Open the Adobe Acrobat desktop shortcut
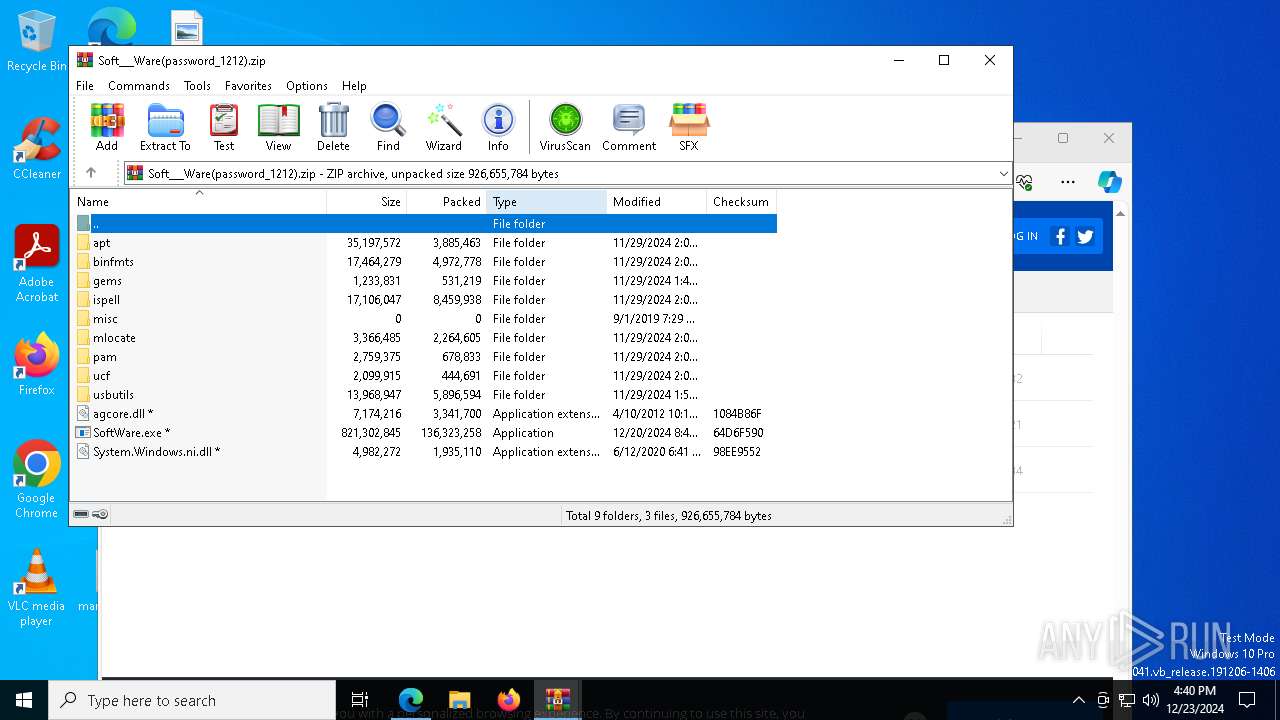Image resolution: width=1280 pixels, height=720 pixels. (37, 264)
